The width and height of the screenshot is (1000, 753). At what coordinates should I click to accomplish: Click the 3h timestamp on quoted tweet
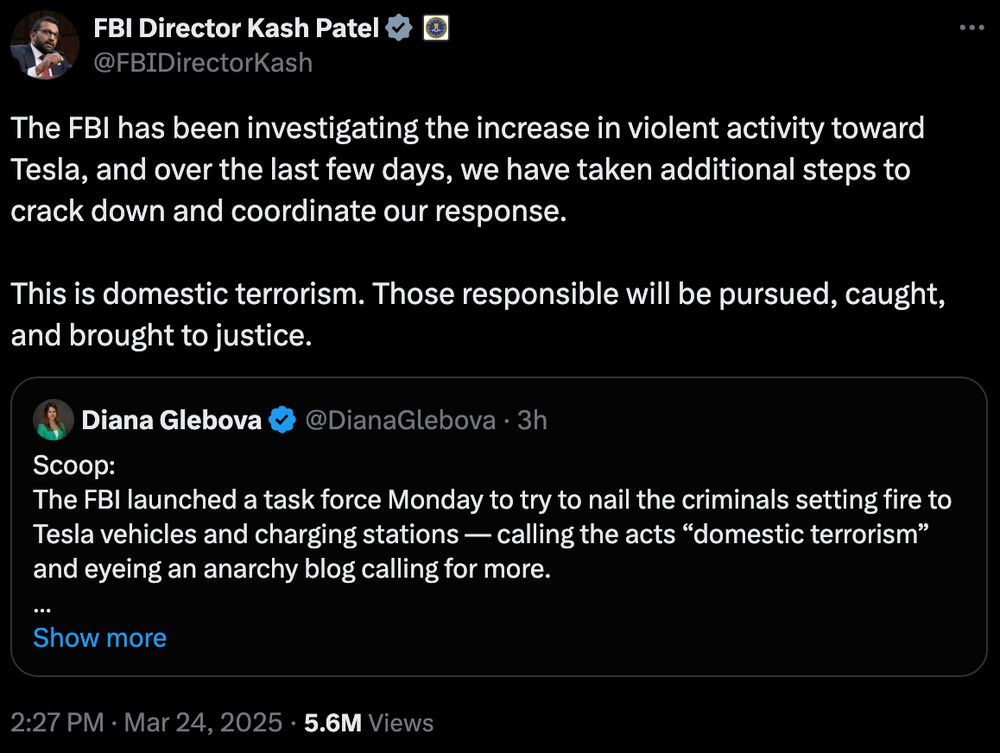coord(532,420)
